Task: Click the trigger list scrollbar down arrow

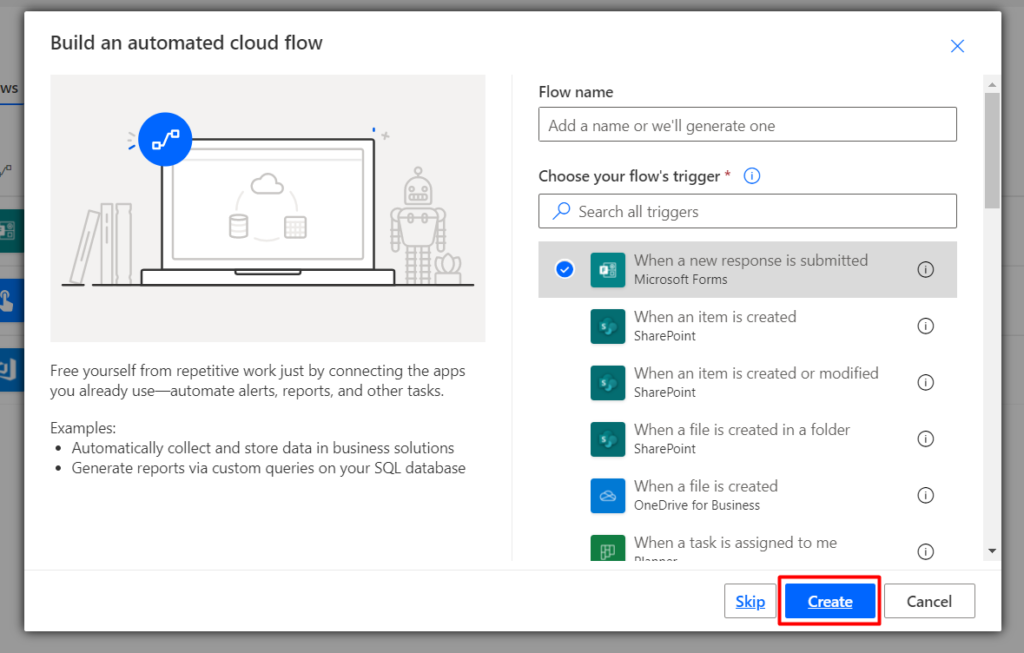Action: coord(992,551)
